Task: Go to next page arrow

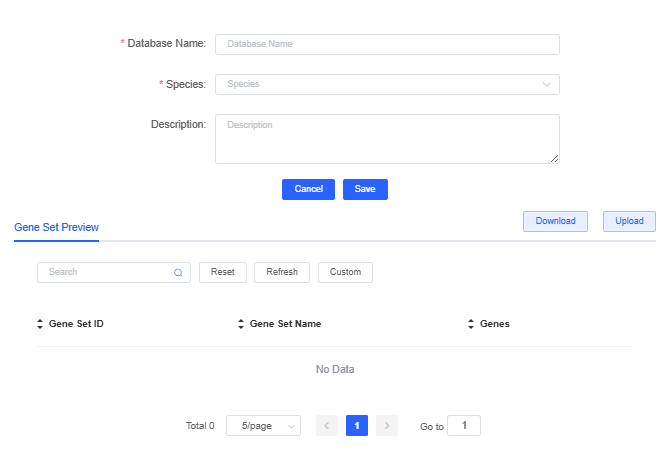Action: (388, 426)
